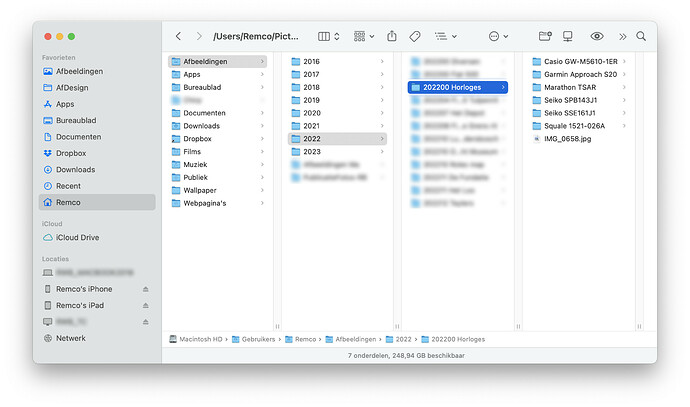Open the group-by grid dropdown

point(364,36)
